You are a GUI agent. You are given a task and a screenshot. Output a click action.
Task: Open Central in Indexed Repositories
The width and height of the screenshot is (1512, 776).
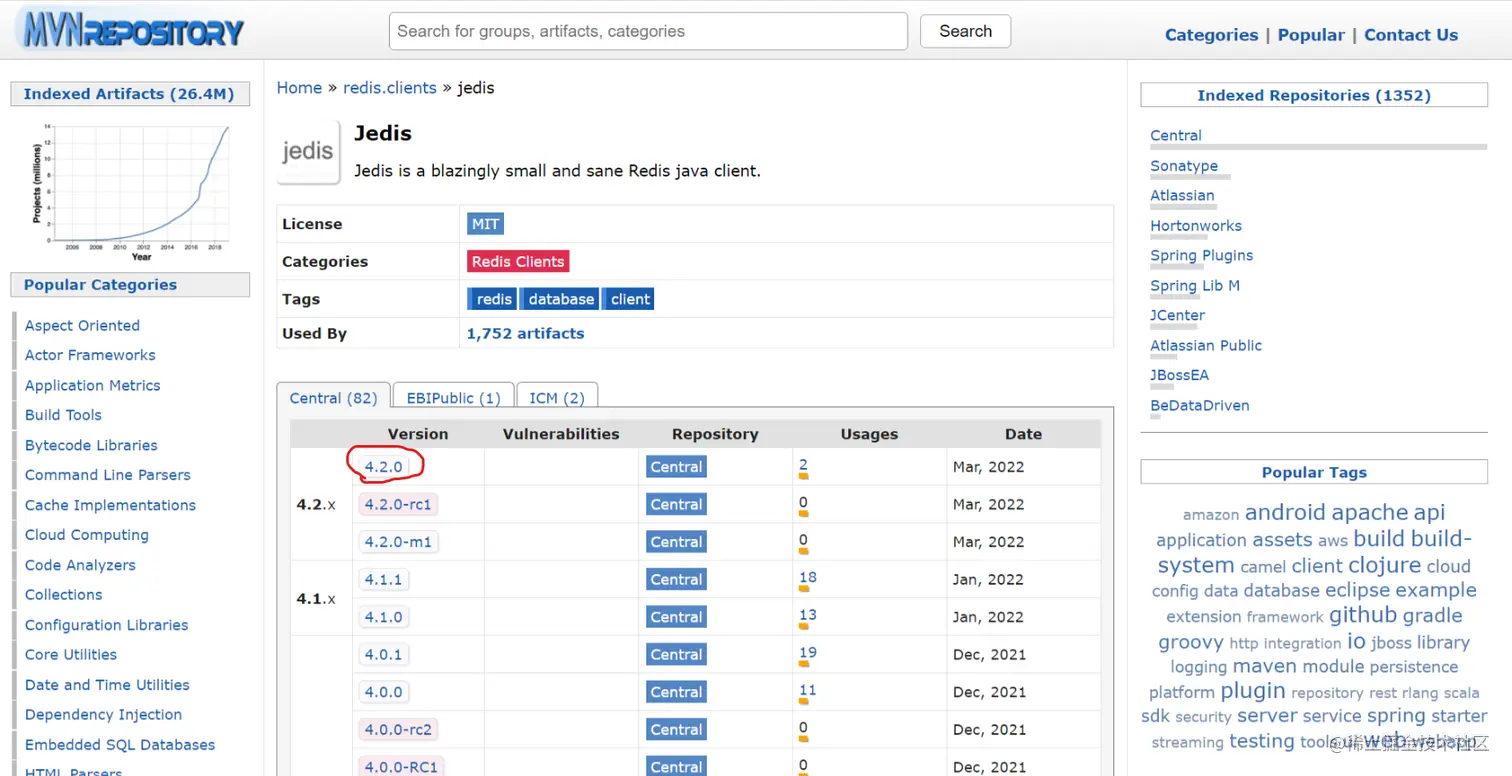coord(1176,136)
